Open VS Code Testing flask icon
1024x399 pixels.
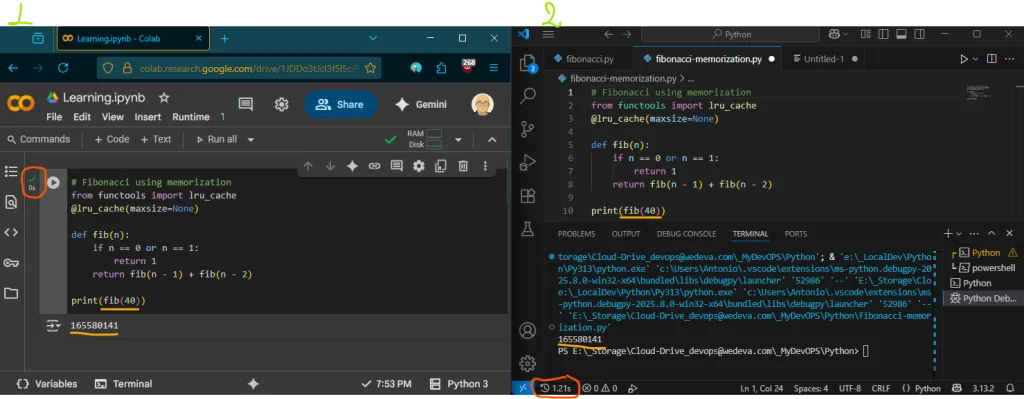pyautogui.click(x=527, y=229)
